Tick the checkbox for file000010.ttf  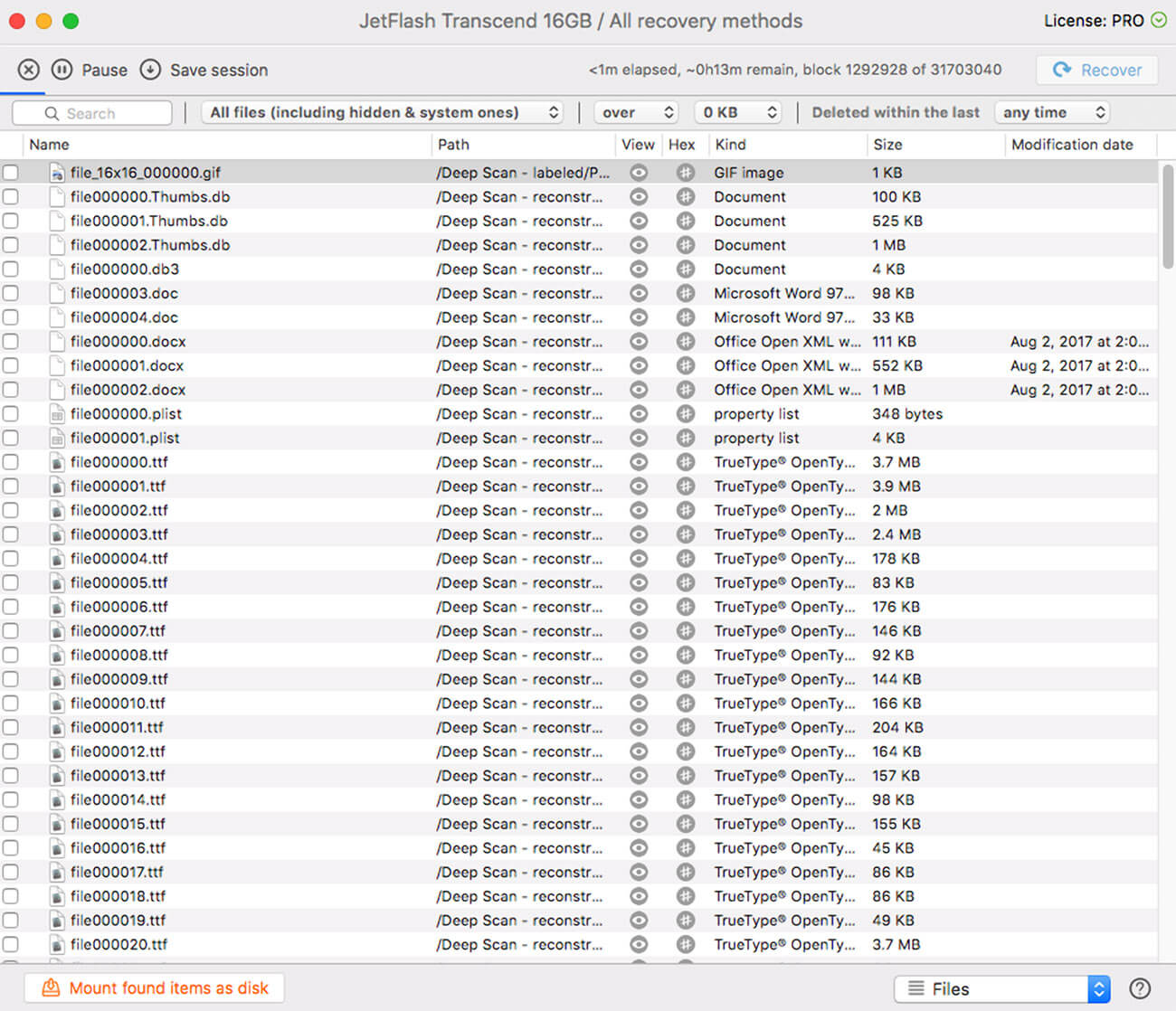point(12,703)
